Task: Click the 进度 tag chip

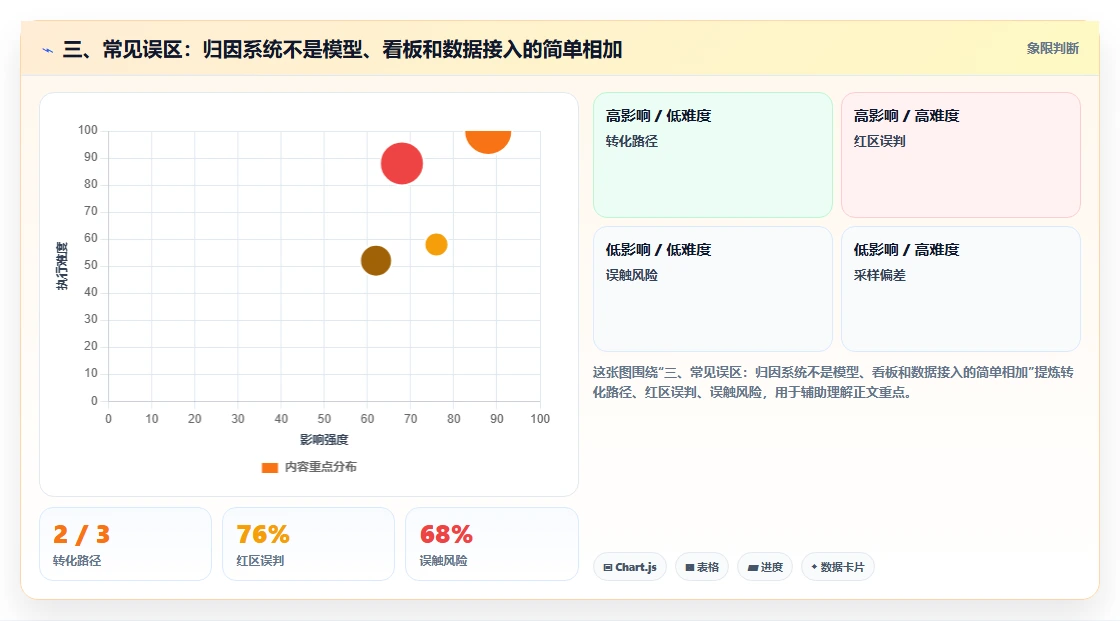Action: 765,567
